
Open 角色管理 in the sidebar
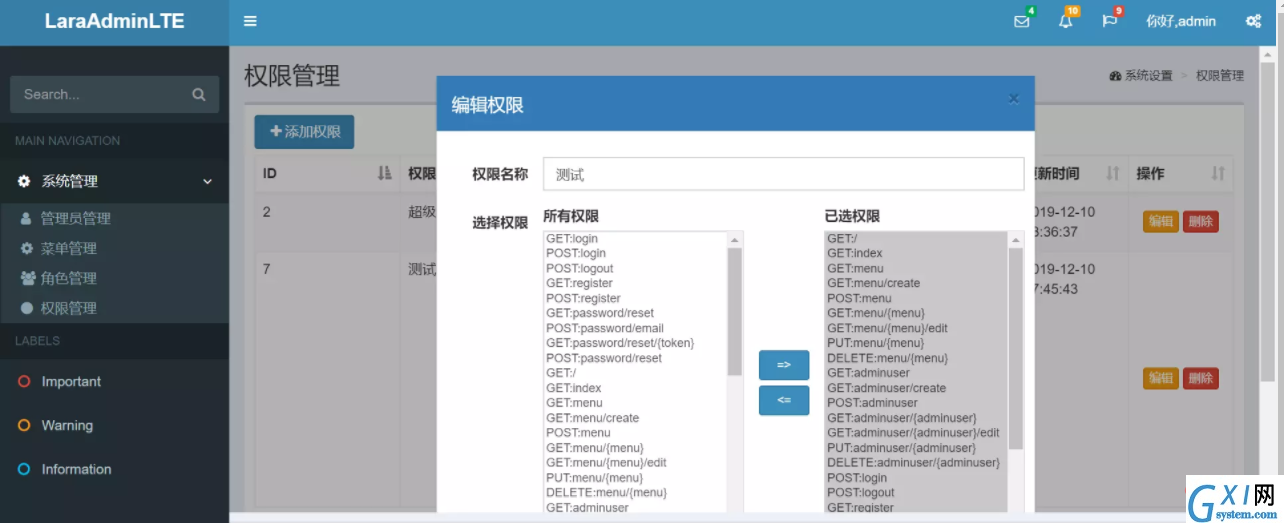click(68, 279)
